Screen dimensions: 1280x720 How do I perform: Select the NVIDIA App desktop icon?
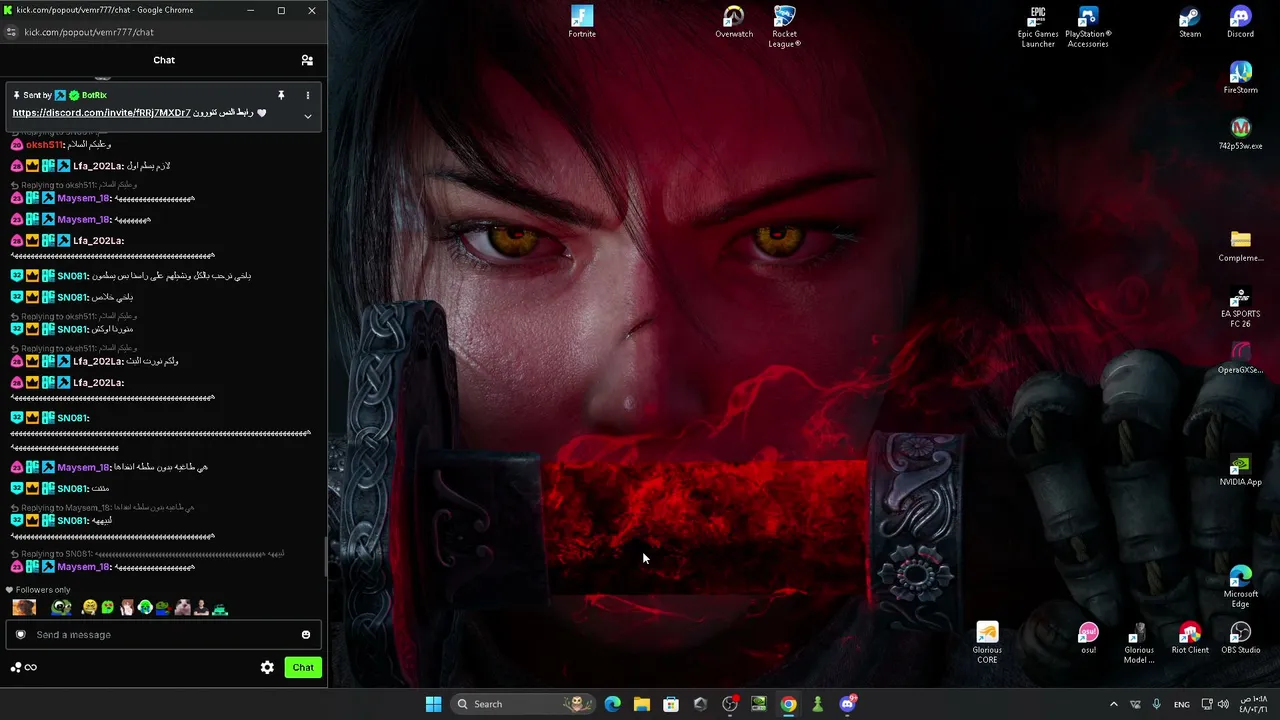pyautogui.click(x=1241, y=470)
